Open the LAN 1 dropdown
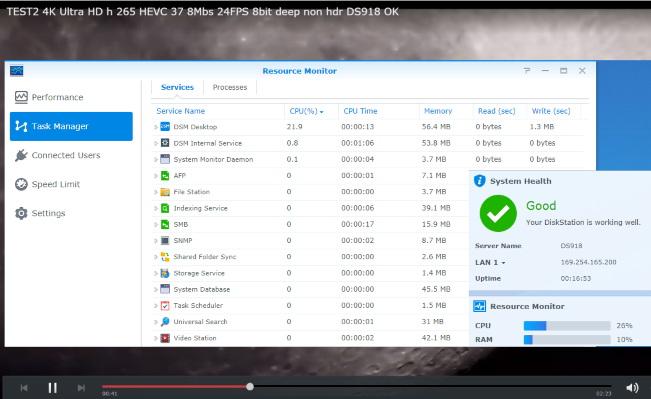This screenshot has width=651, height=399. [x=490, y=262]
